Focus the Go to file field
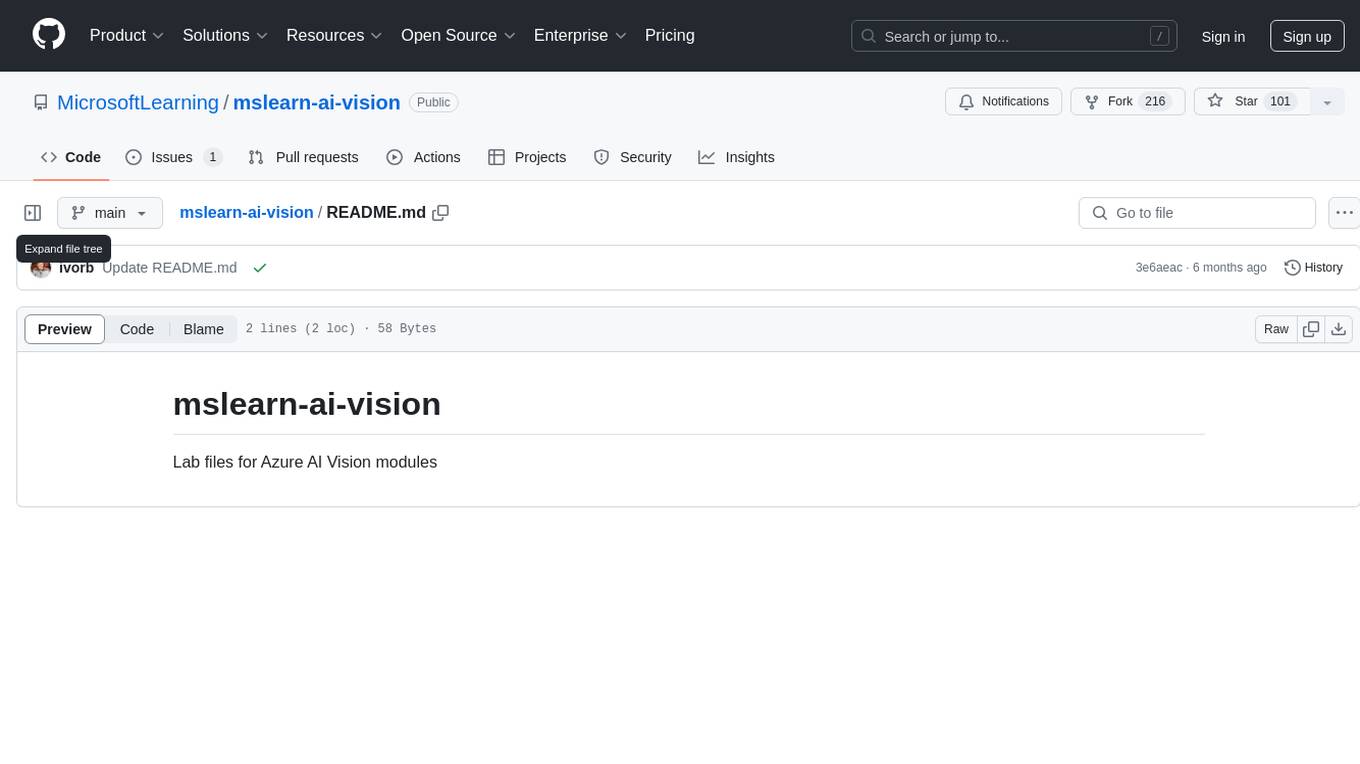Image resolution: width=1360 pixels, height=764 pixels. (x=1197, y=213)
